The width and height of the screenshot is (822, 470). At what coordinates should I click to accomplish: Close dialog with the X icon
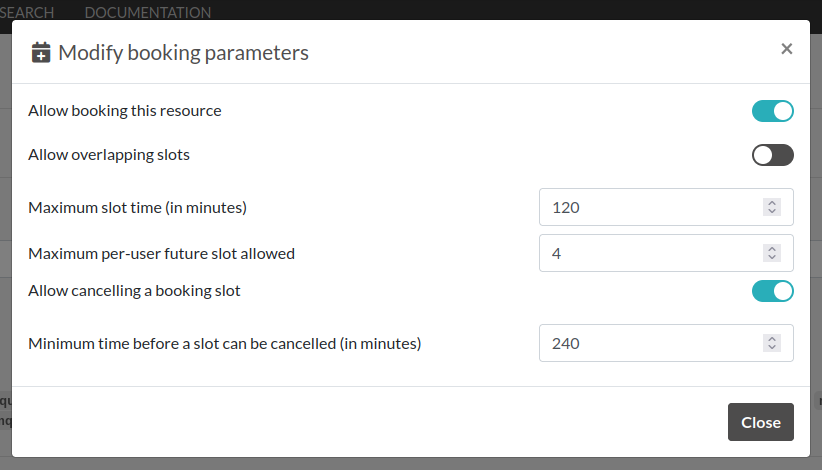point(786,49)
